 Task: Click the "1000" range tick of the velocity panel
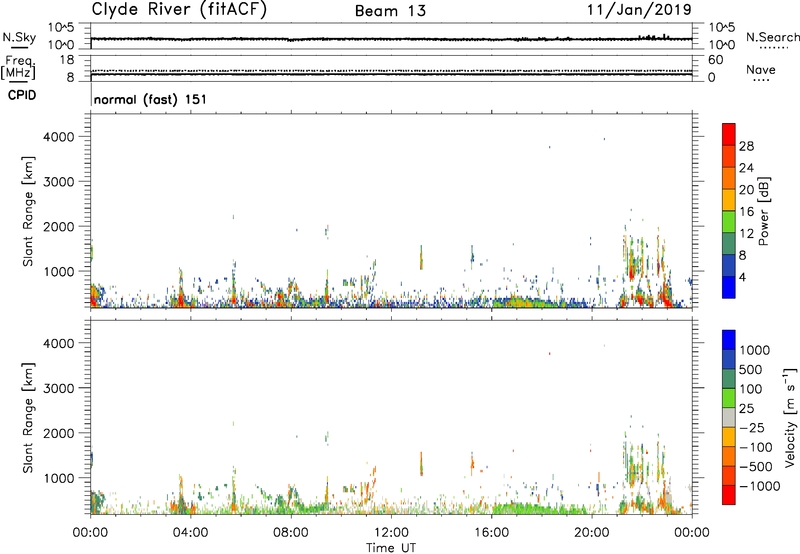59,477
